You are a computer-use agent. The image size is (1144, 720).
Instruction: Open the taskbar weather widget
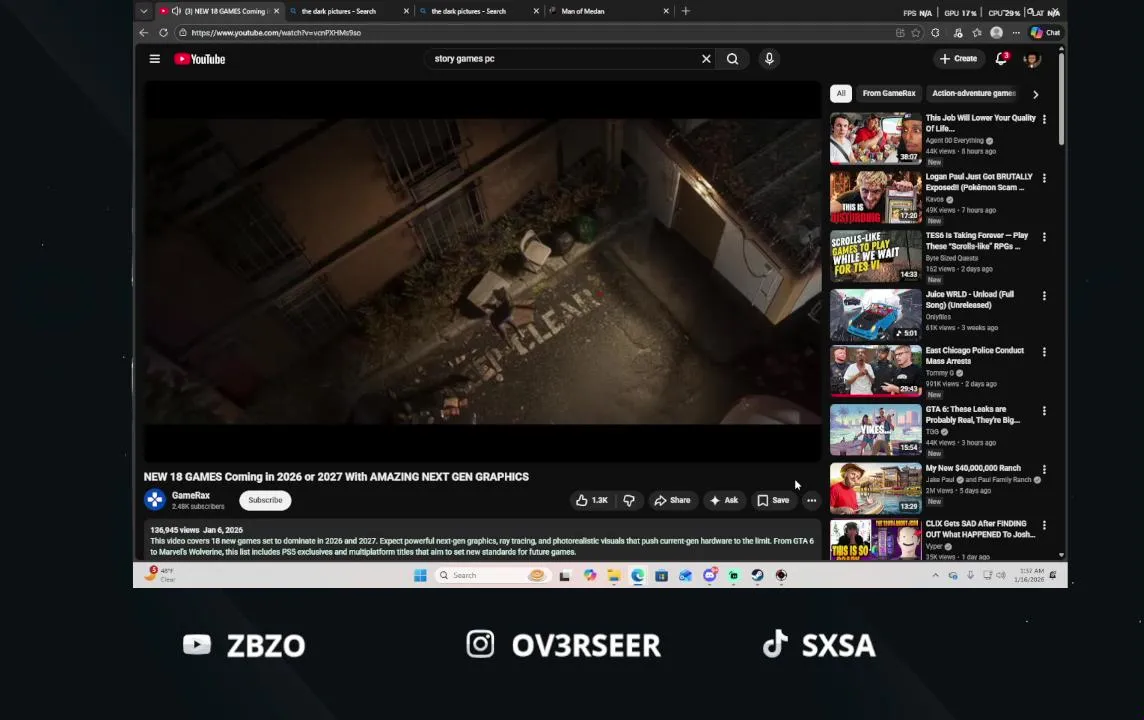click(x=161, y=575)
